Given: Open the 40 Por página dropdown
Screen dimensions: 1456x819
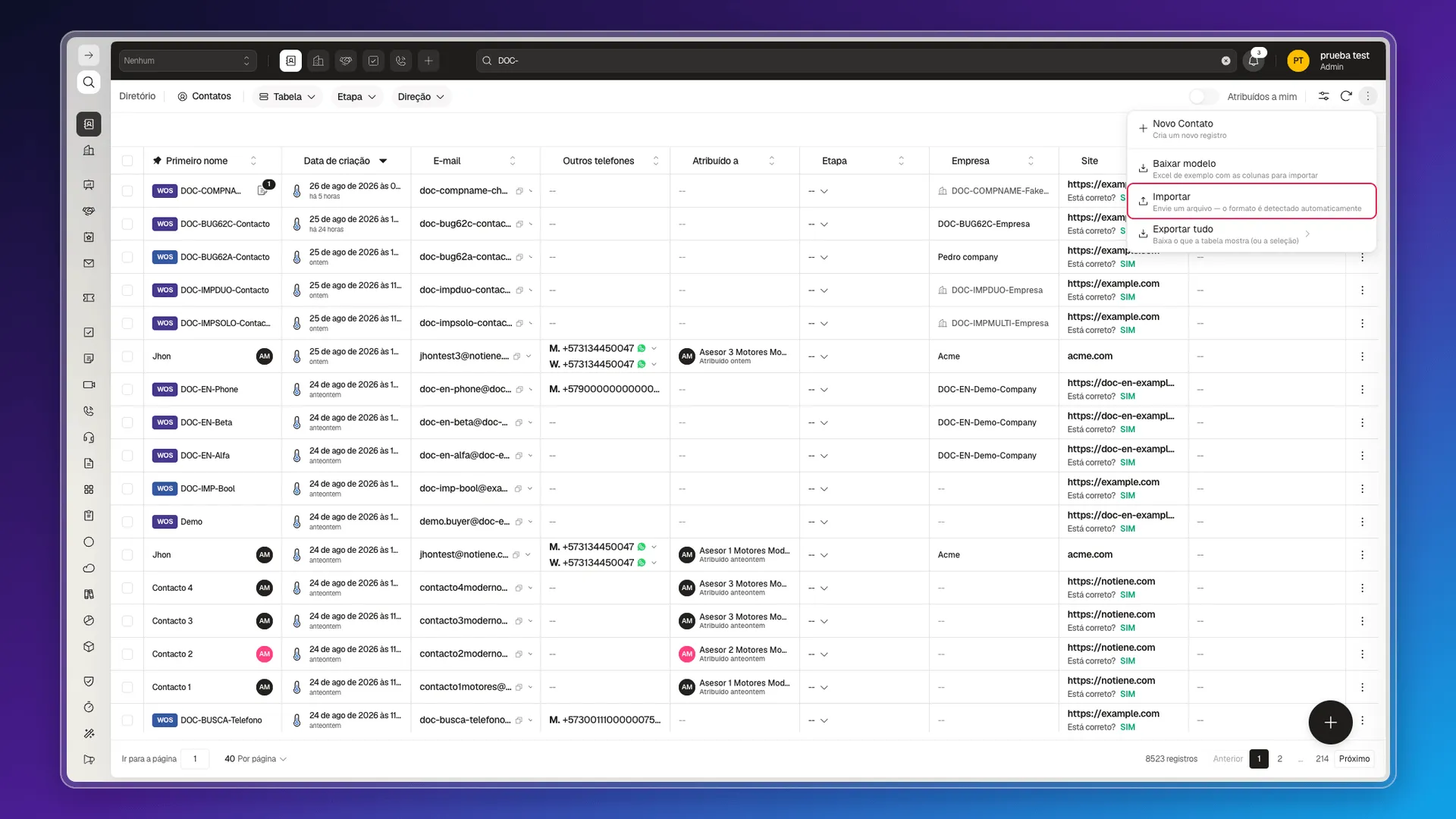Looking at the screenshot, I should tap(256, 758).
